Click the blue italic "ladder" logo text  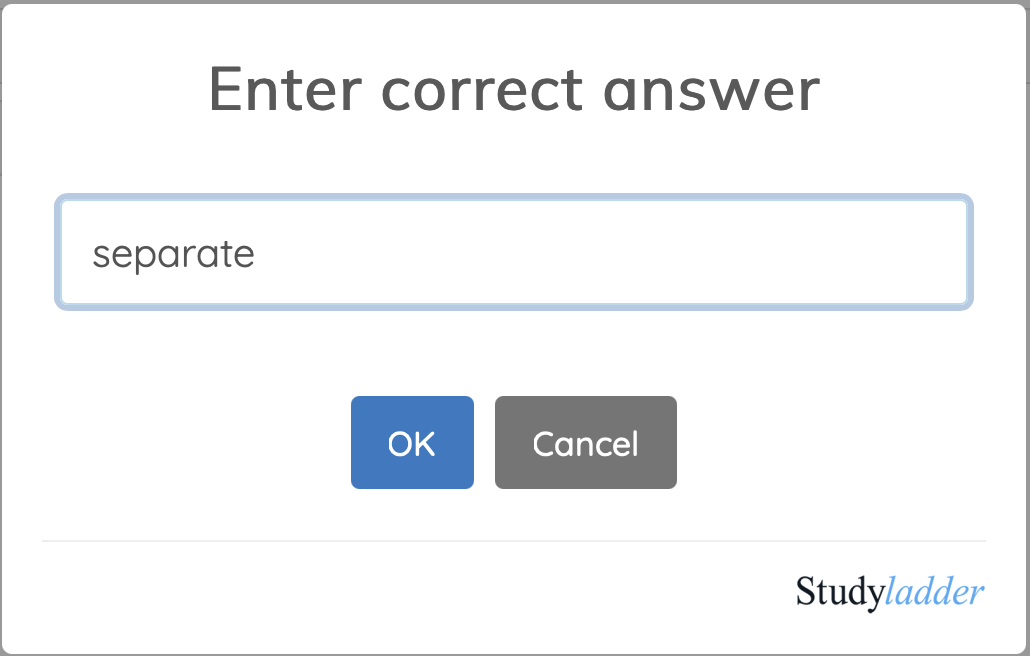click(935, 591)
